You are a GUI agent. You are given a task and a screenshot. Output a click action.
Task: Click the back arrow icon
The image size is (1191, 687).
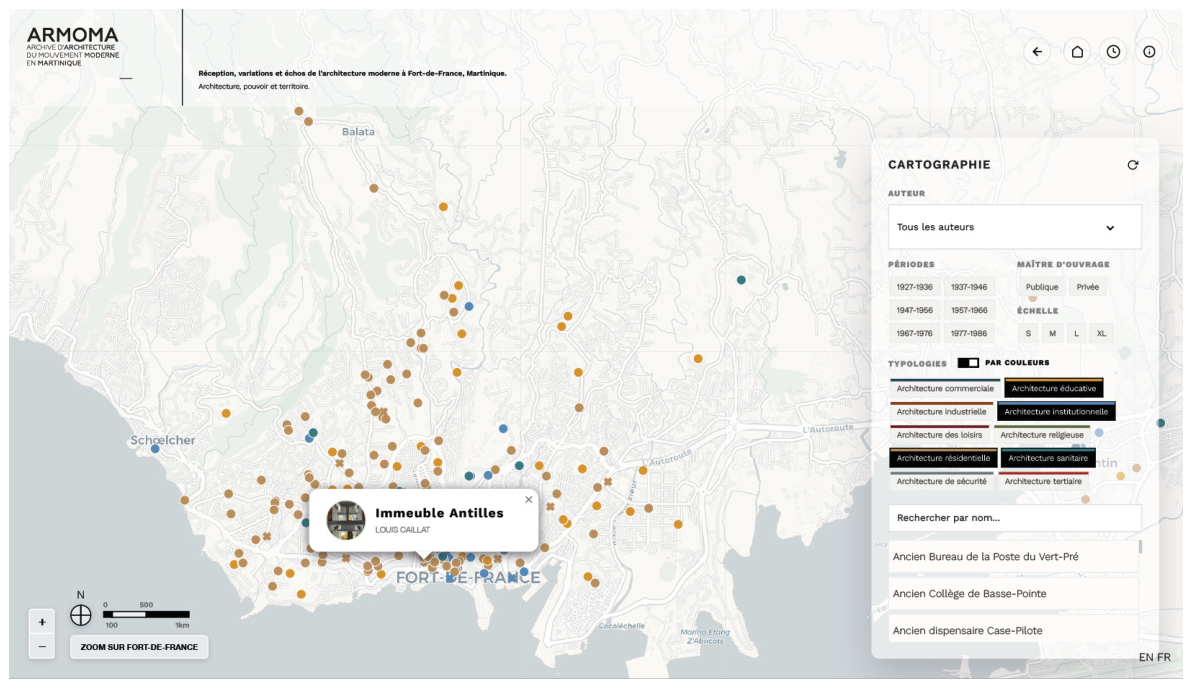pyautogui.click(x=1037, y=52)
